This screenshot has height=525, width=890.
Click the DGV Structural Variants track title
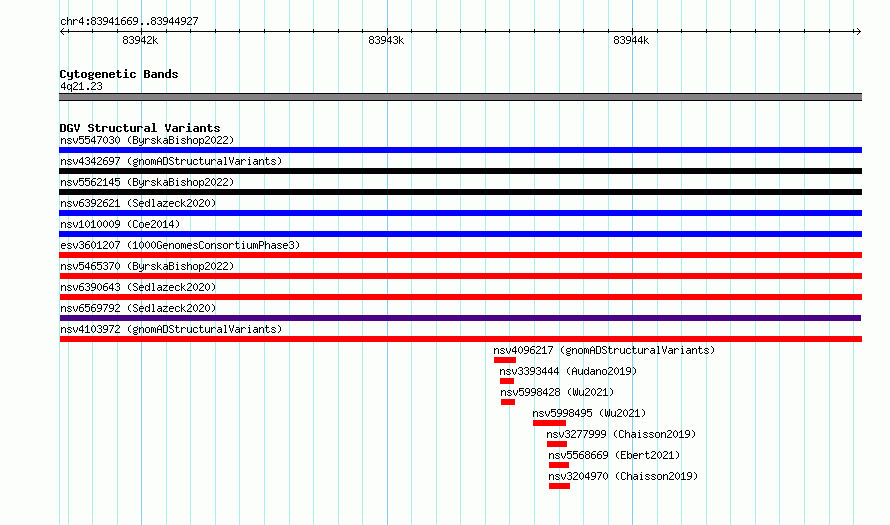[x=140, y=128]
